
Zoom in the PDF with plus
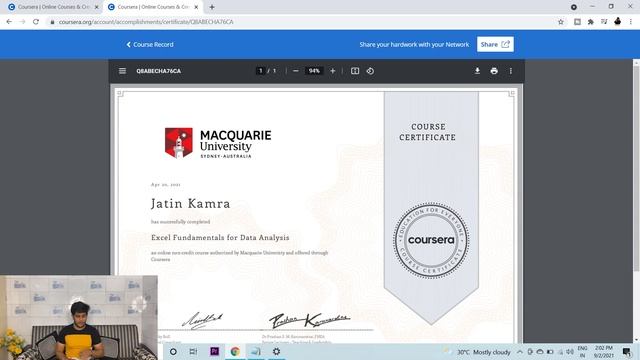tap(333, 71)
